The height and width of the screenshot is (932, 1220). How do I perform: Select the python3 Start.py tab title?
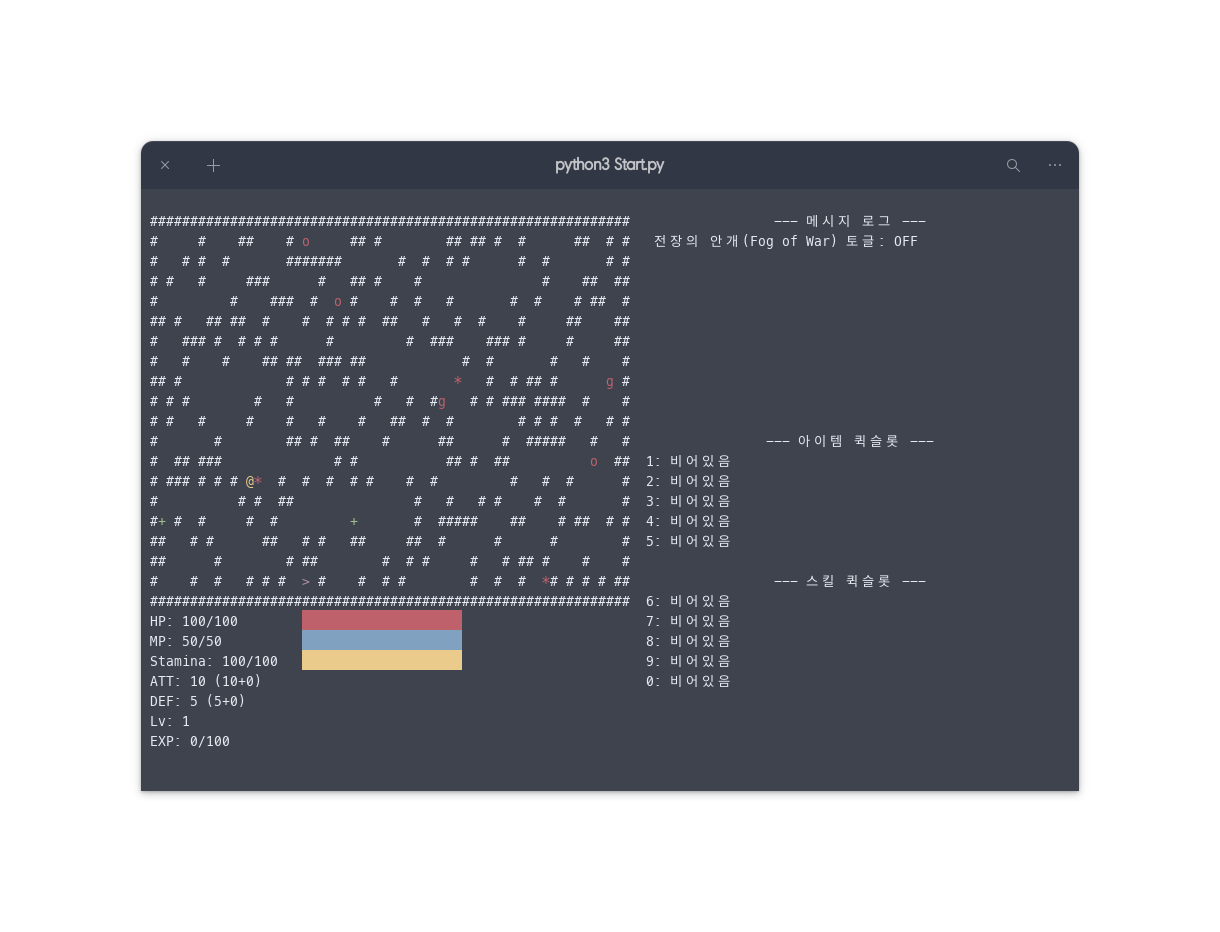point(609,165)
